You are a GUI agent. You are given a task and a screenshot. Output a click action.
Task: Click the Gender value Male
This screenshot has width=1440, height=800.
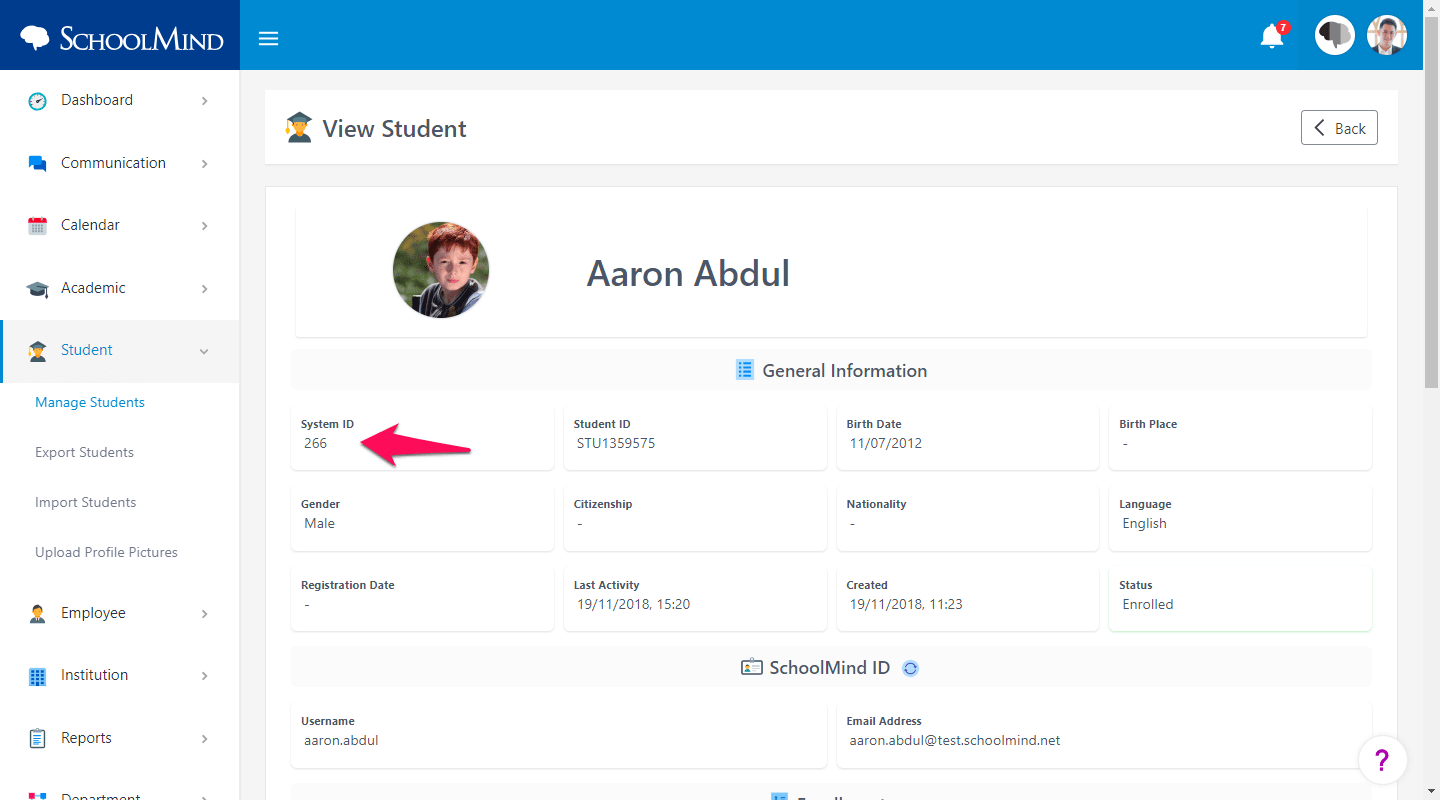click(320, 523)
